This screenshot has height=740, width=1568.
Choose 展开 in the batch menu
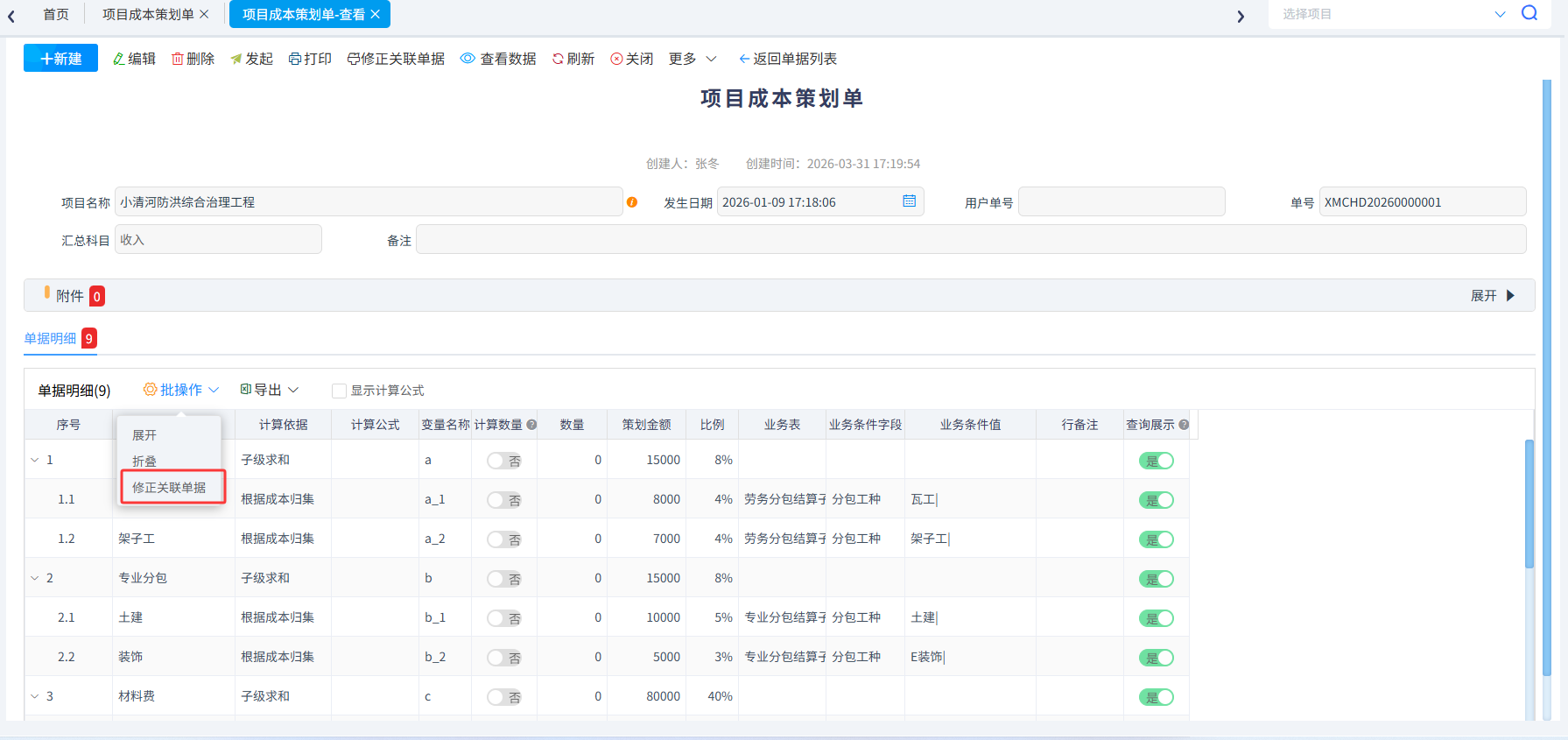coord(144,435)
